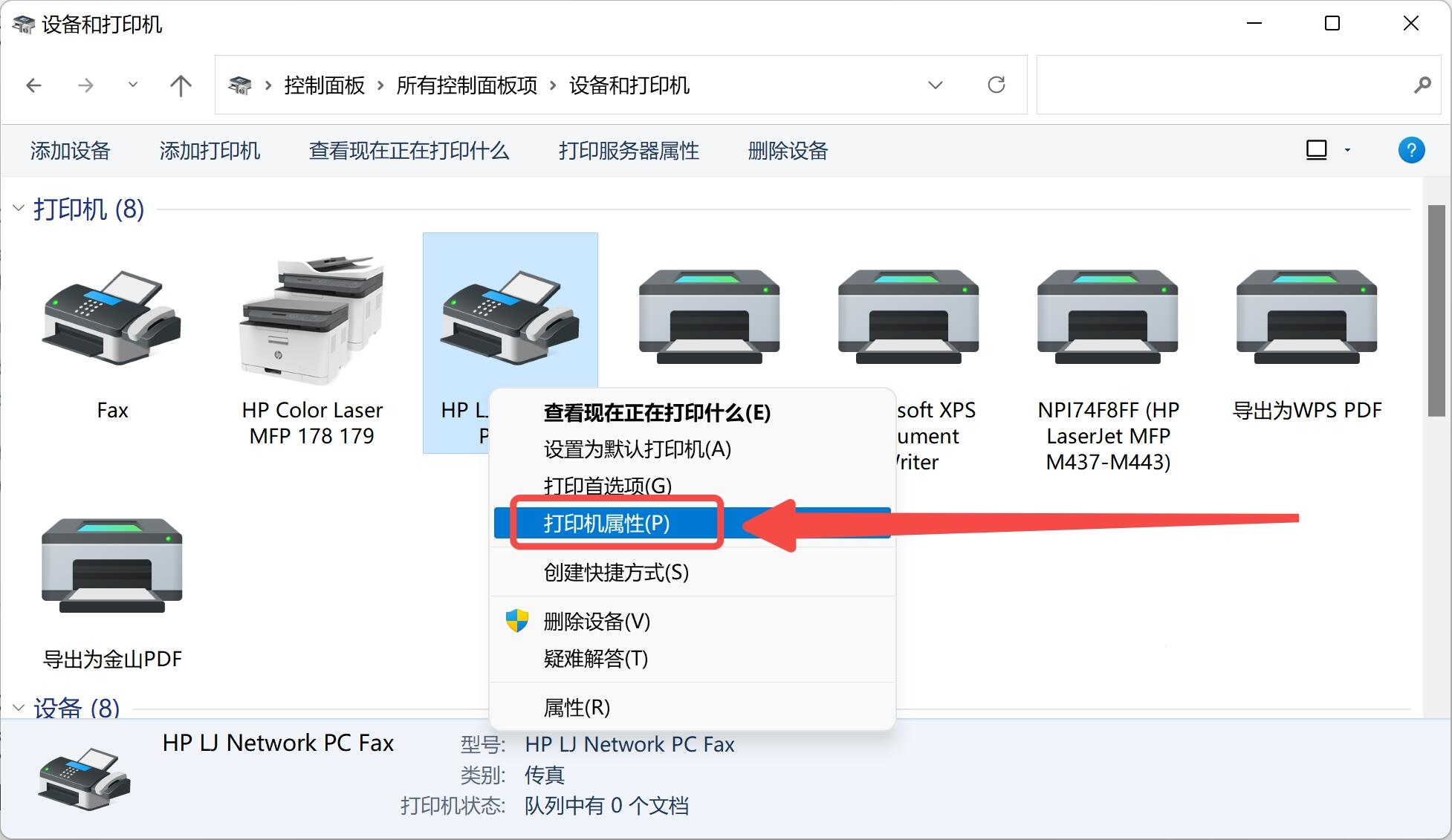Click the 类别 value 传真
Screen dimensions: 1452x840
pos(545,775)
